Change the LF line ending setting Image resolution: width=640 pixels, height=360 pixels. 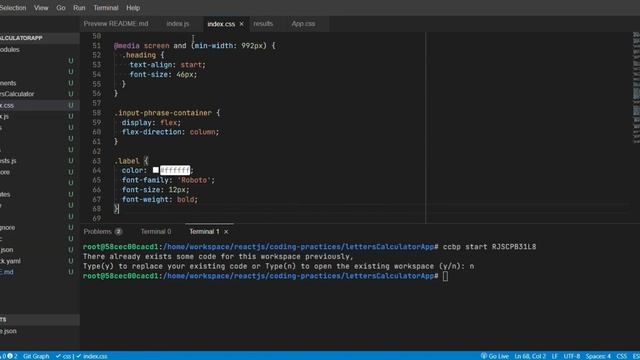tap(555, 356)
